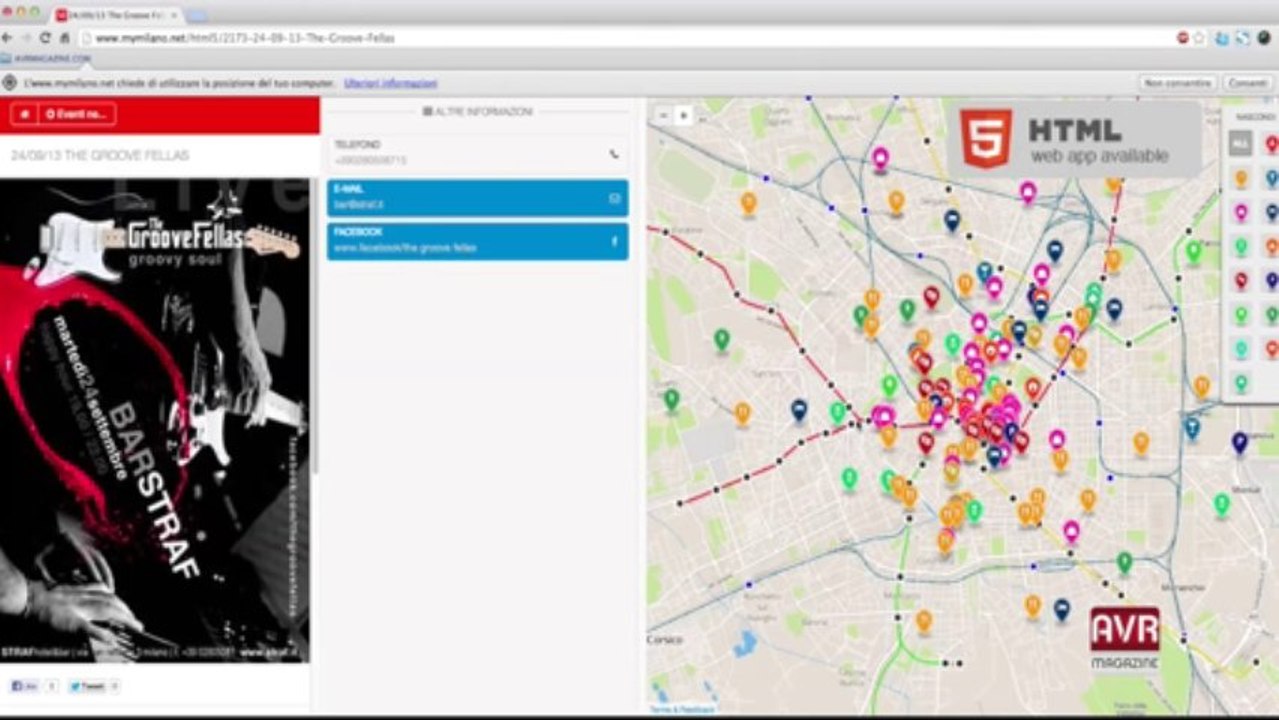Click the HTML5 web app available banner
1279x720 pixels.
(x=1074, y=138)
